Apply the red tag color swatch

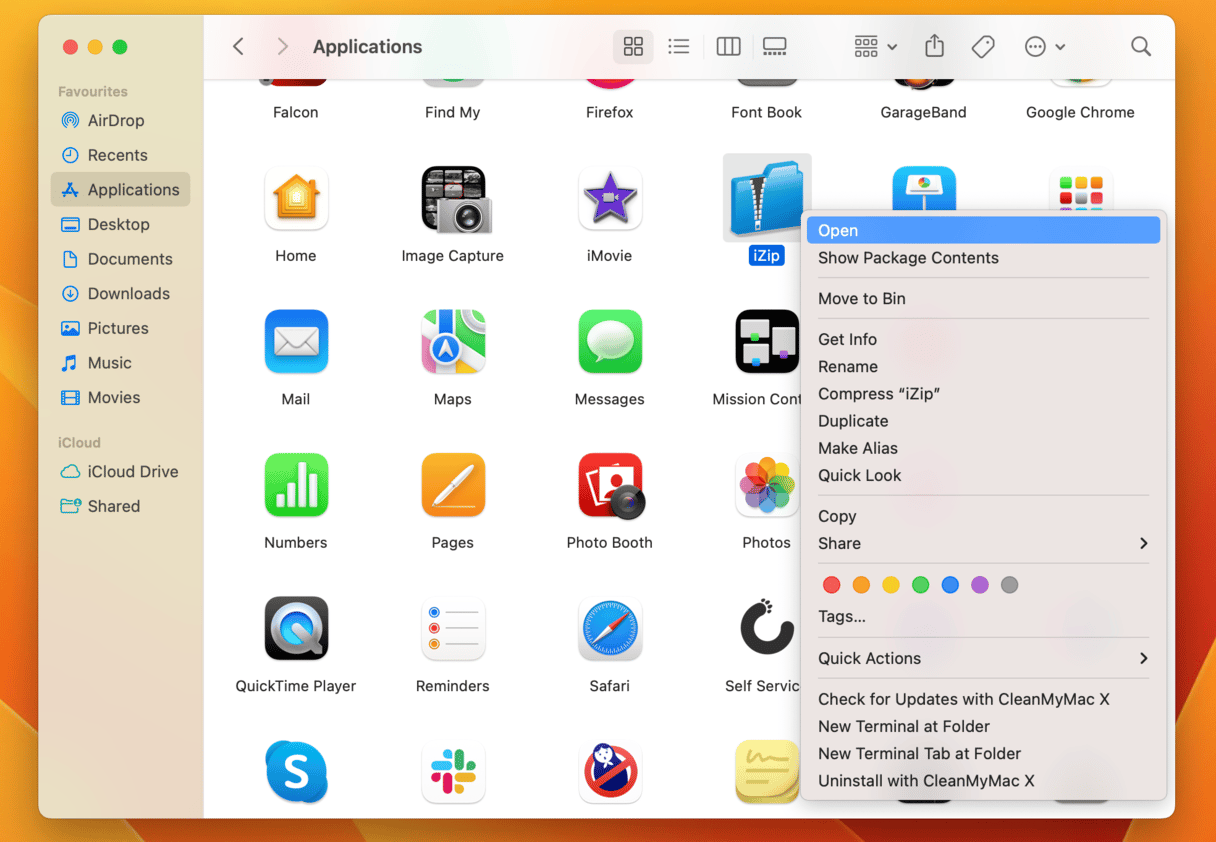[x=831, y=584]
